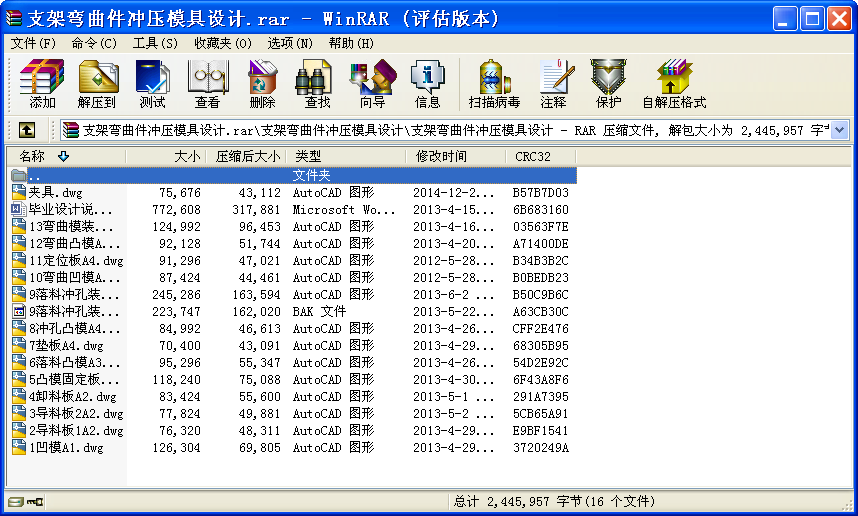Select file 5凸模固定板...
This screenshot has width=858, height=516.
74,379
